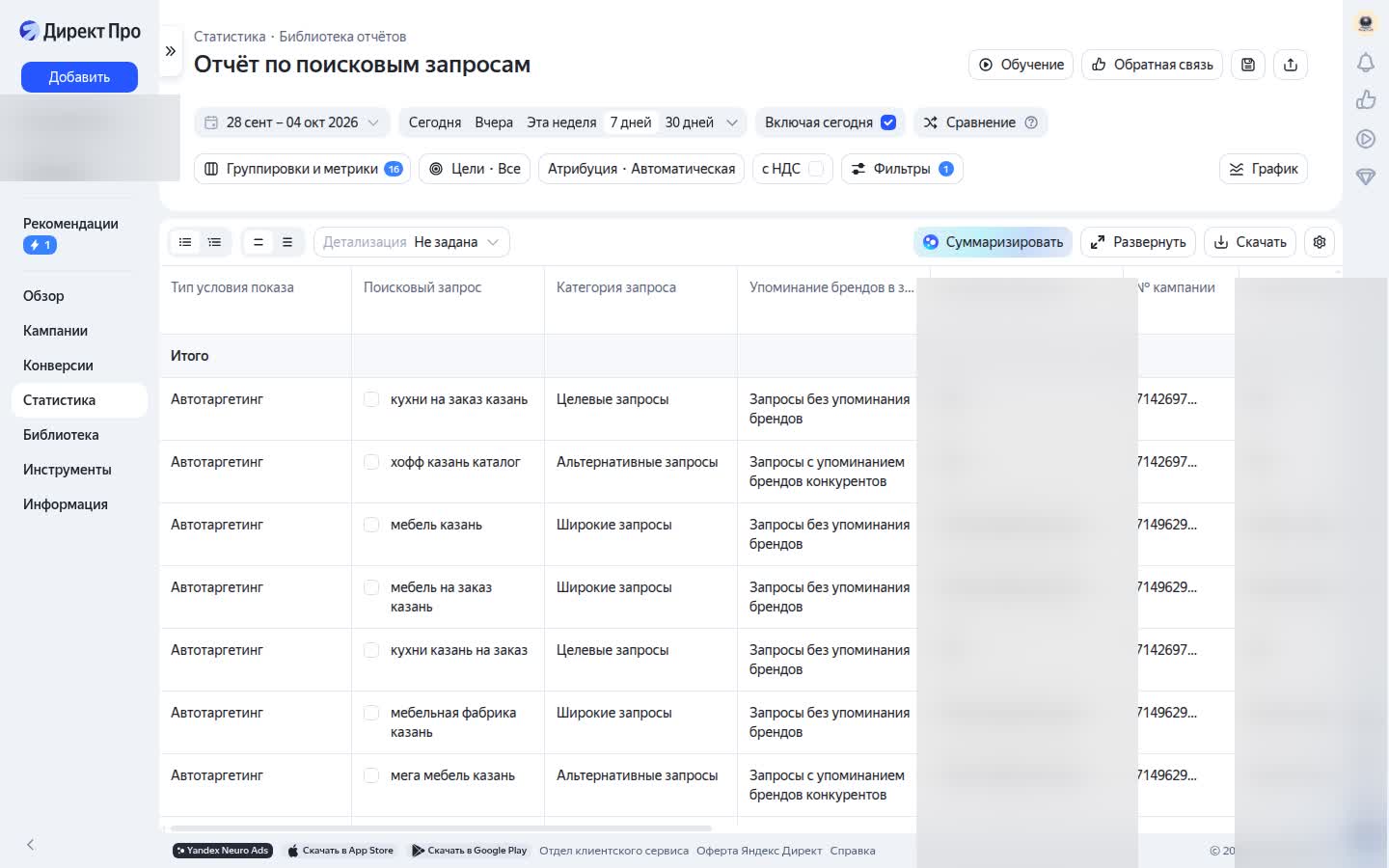
Task: Collapse left menu arrow at bottom
Action: click(31, 845)
